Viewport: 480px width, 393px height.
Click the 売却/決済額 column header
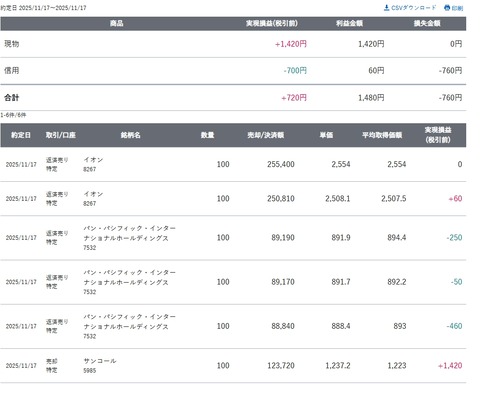pos(266,135)
